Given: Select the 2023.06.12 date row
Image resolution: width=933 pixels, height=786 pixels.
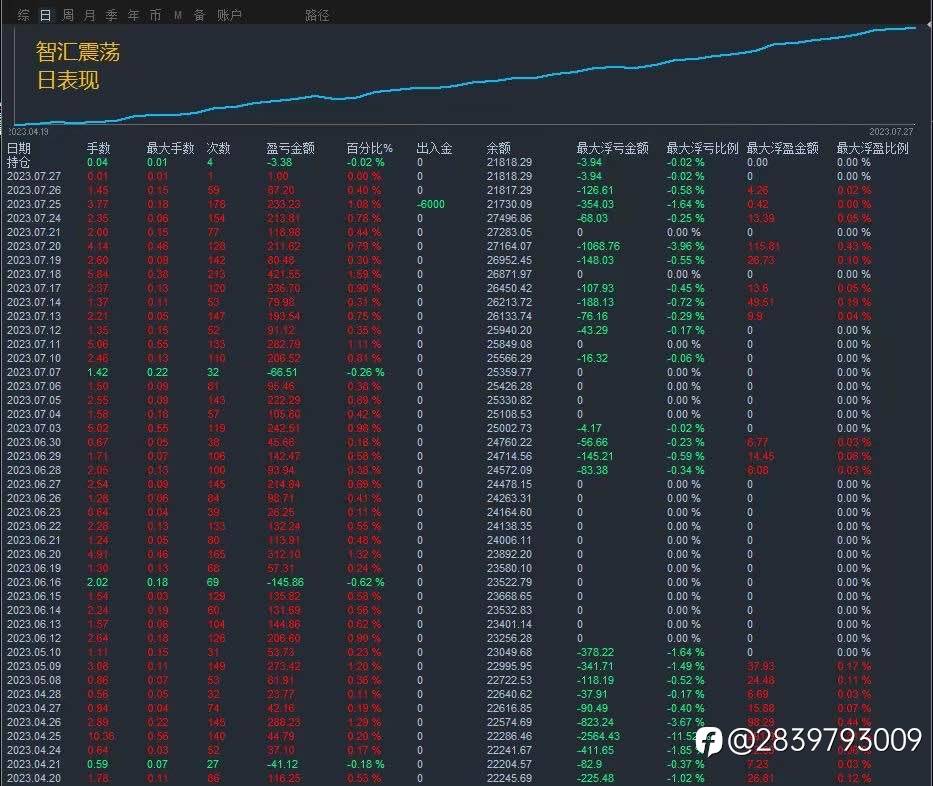Looking at the screenshot, I should tap(34, 638).
